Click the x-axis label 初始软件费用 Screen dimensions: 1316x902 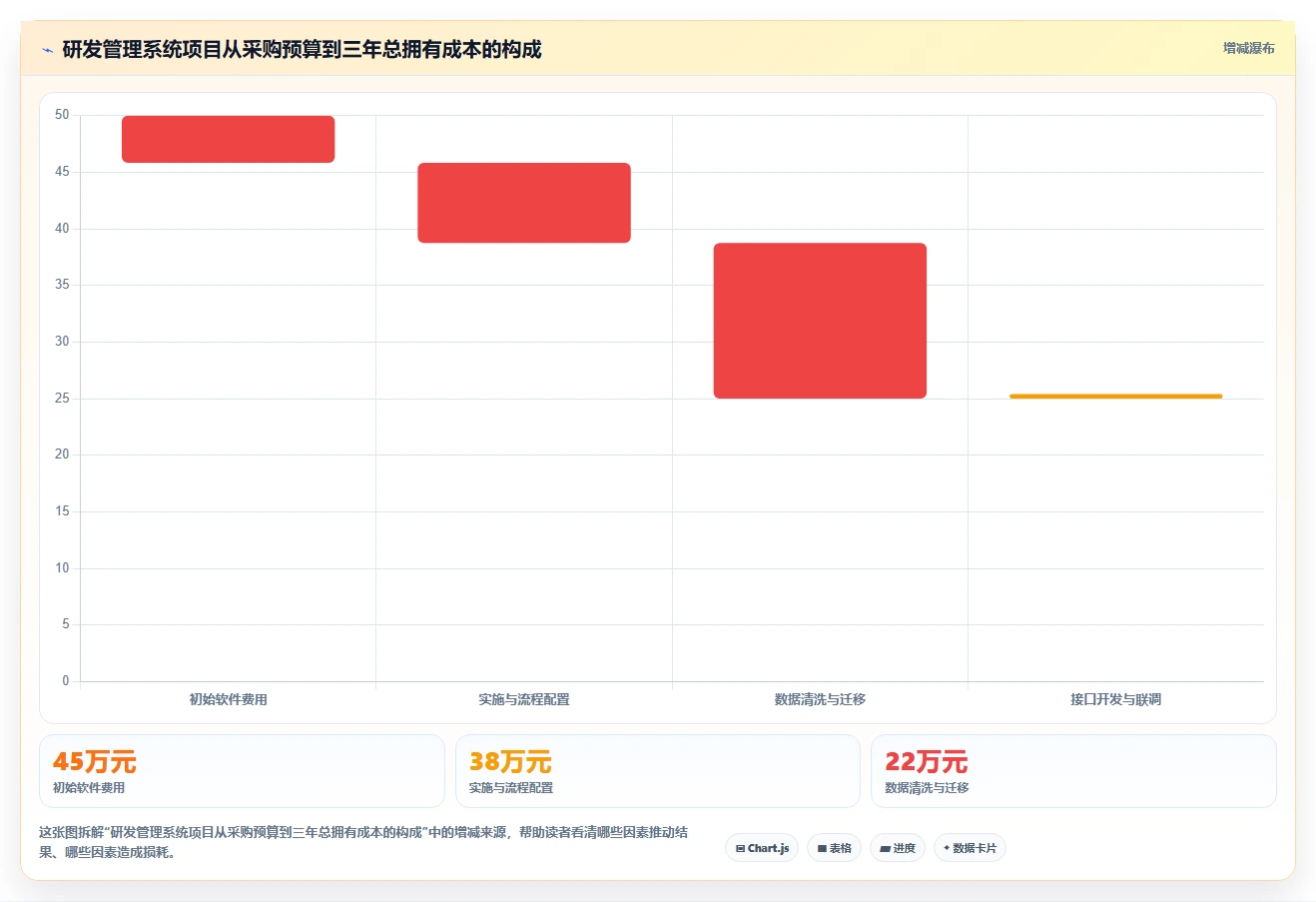click(x=228, y=699)
